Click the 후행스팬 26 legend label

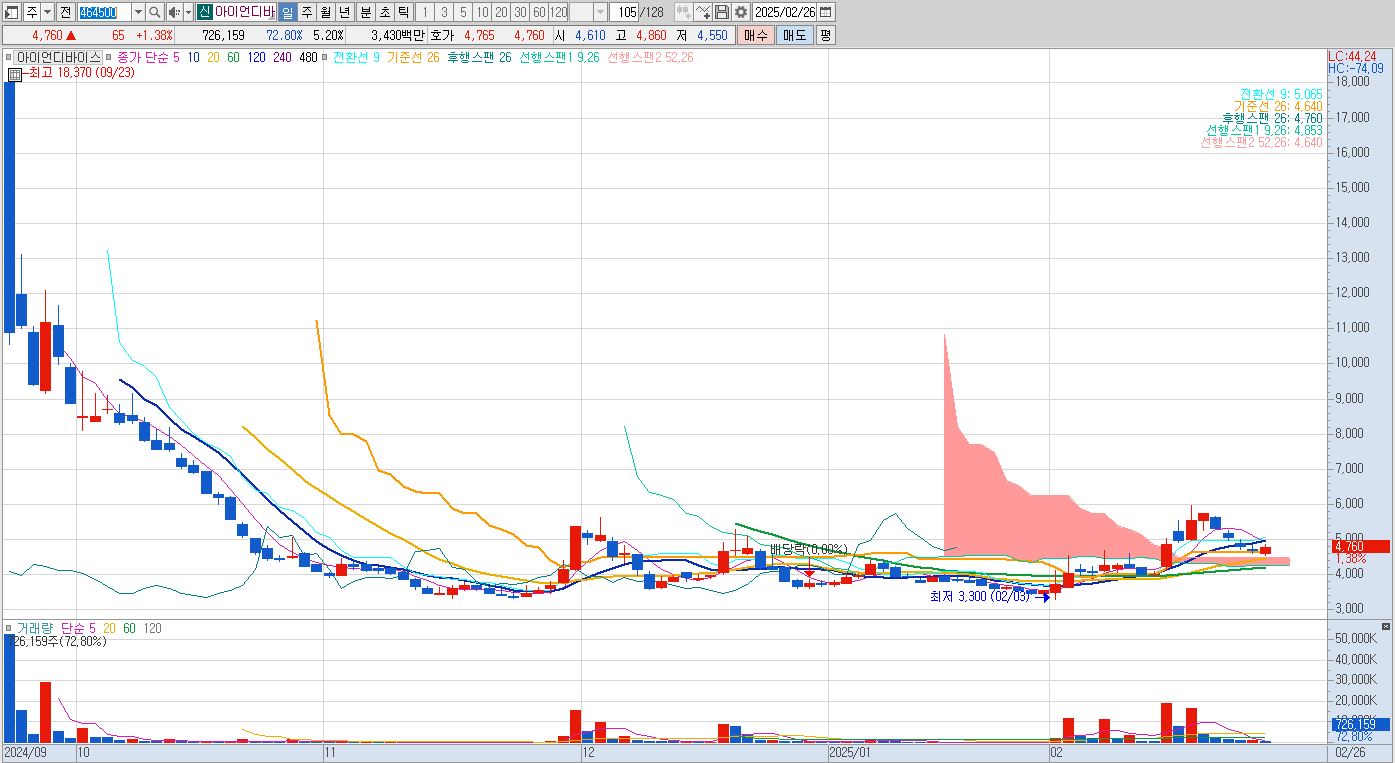point(479,58)
